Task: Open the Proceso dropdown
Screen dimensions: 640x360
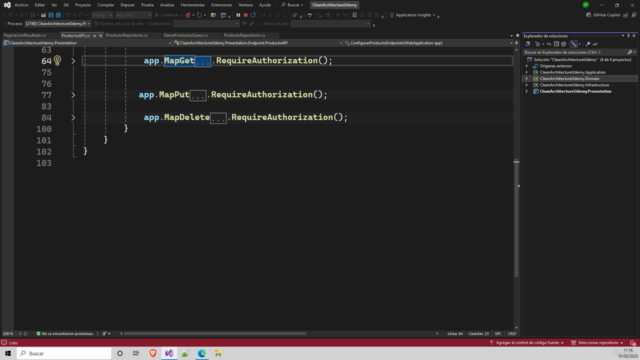Action: [x=58, y=24]
